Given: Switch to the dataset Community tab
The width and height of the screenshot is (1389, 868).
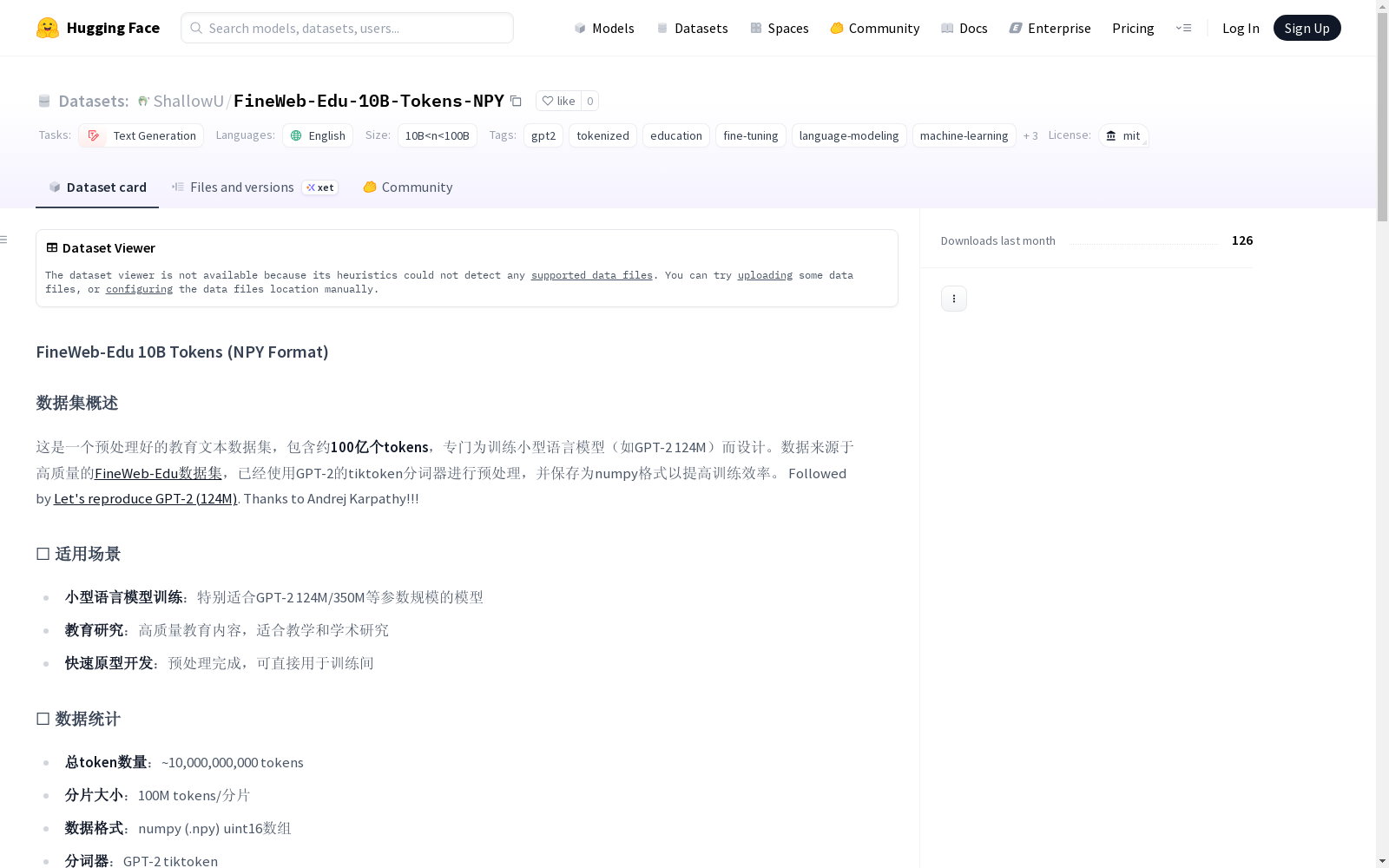Looking at the screenshot, I should click(x=408, y=187).
